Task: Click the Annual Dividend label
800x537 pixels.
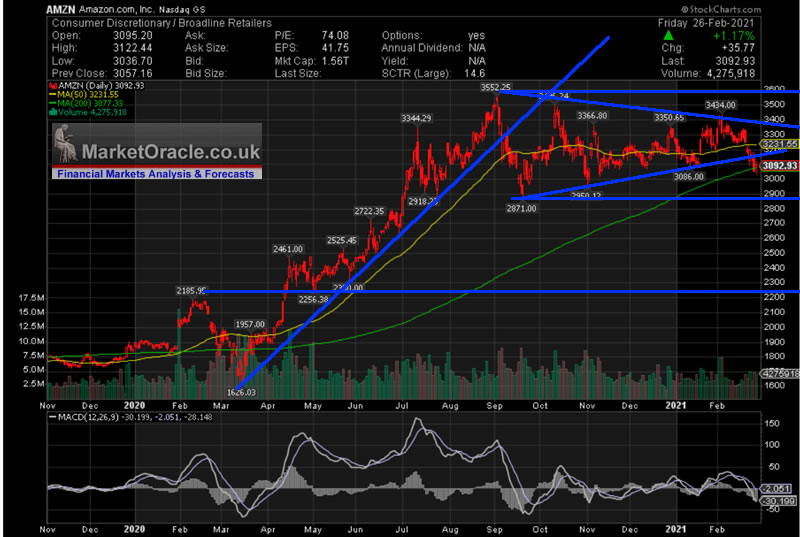Action: click(422, 48)
